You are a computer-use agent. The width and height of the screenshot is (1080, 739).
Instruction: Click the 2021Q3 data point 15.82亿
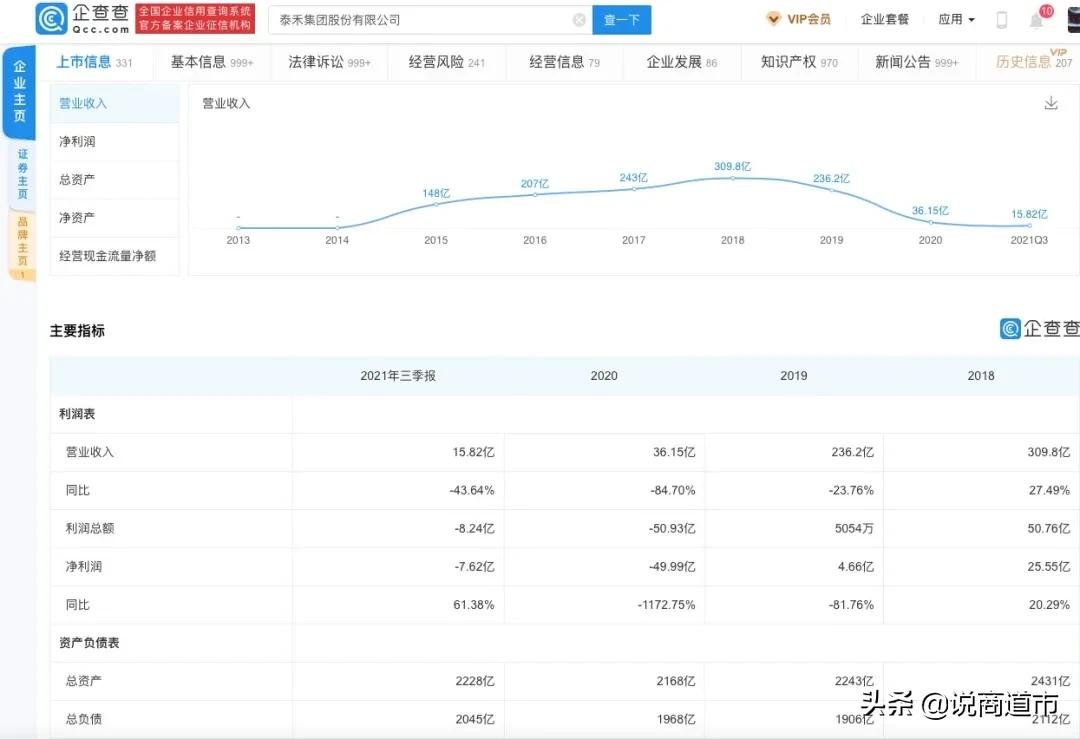click(x=1030, y=225)
